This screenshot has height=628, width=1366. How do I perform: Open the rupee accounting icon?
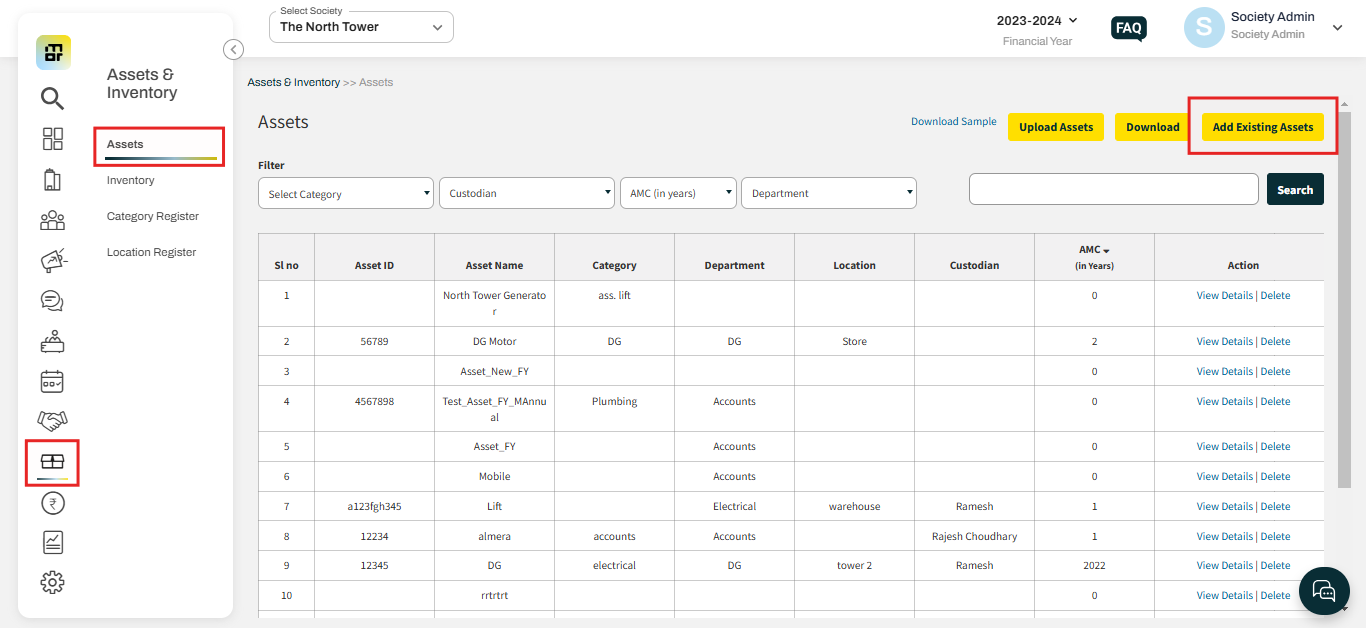coord(52,503)
